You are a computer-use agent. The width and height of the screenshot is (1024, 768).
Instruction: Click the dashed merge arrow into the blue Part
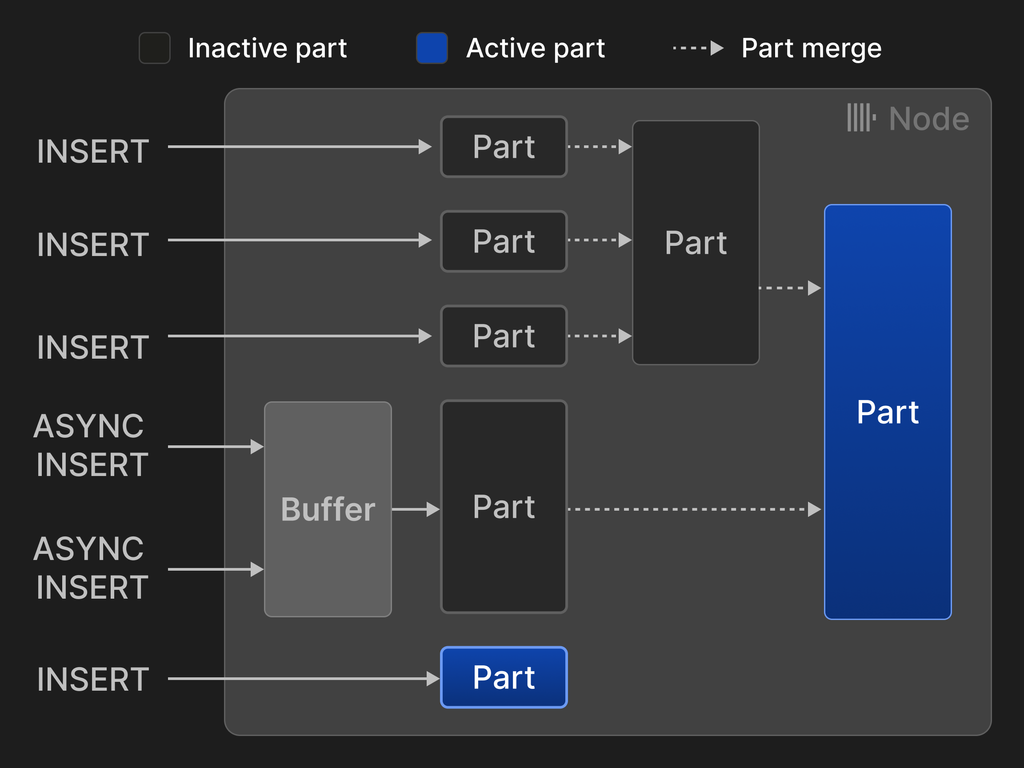point(790,288)
